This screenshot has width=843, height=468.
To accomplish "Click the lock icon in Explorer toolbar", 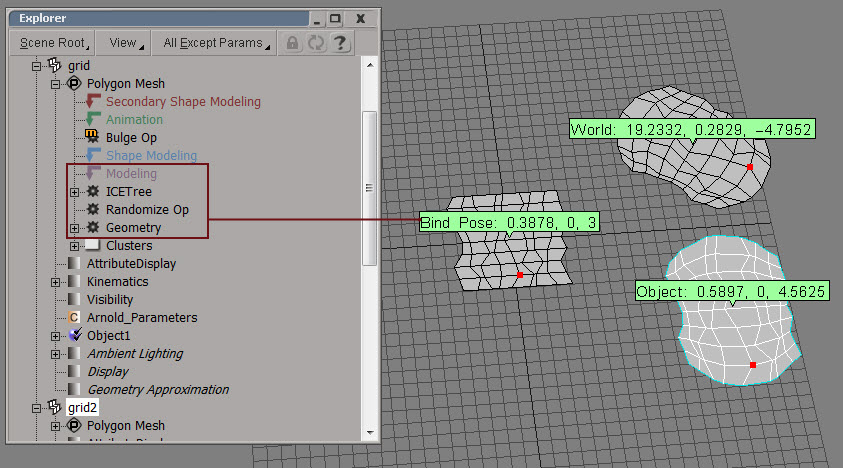I will point(292,43).
